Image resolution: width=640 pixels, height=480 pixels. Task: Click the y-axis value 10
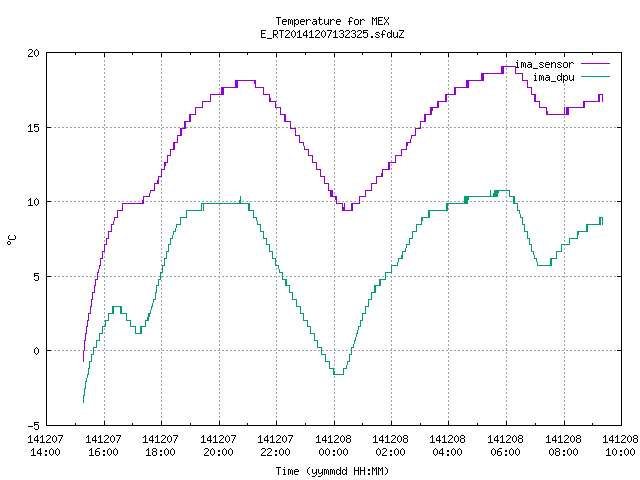[33, 202]
